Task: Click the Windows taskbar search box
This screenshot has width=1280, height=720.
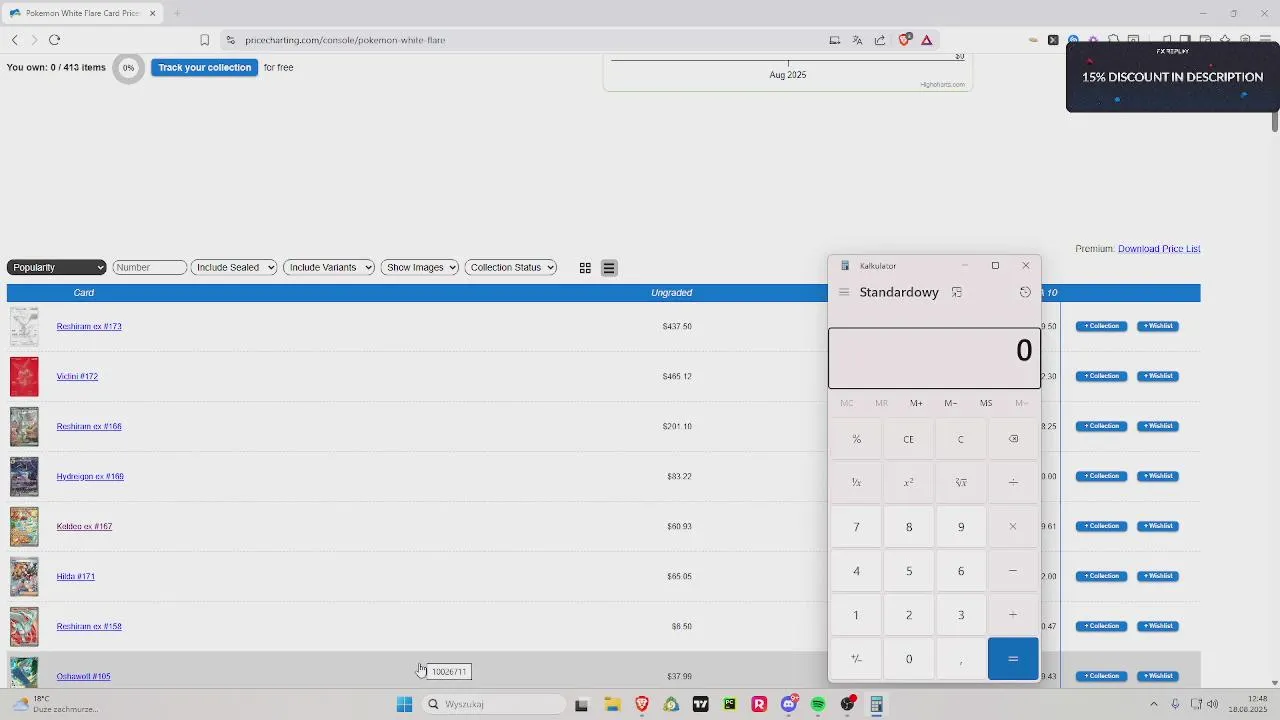Action: coord(495,705)
